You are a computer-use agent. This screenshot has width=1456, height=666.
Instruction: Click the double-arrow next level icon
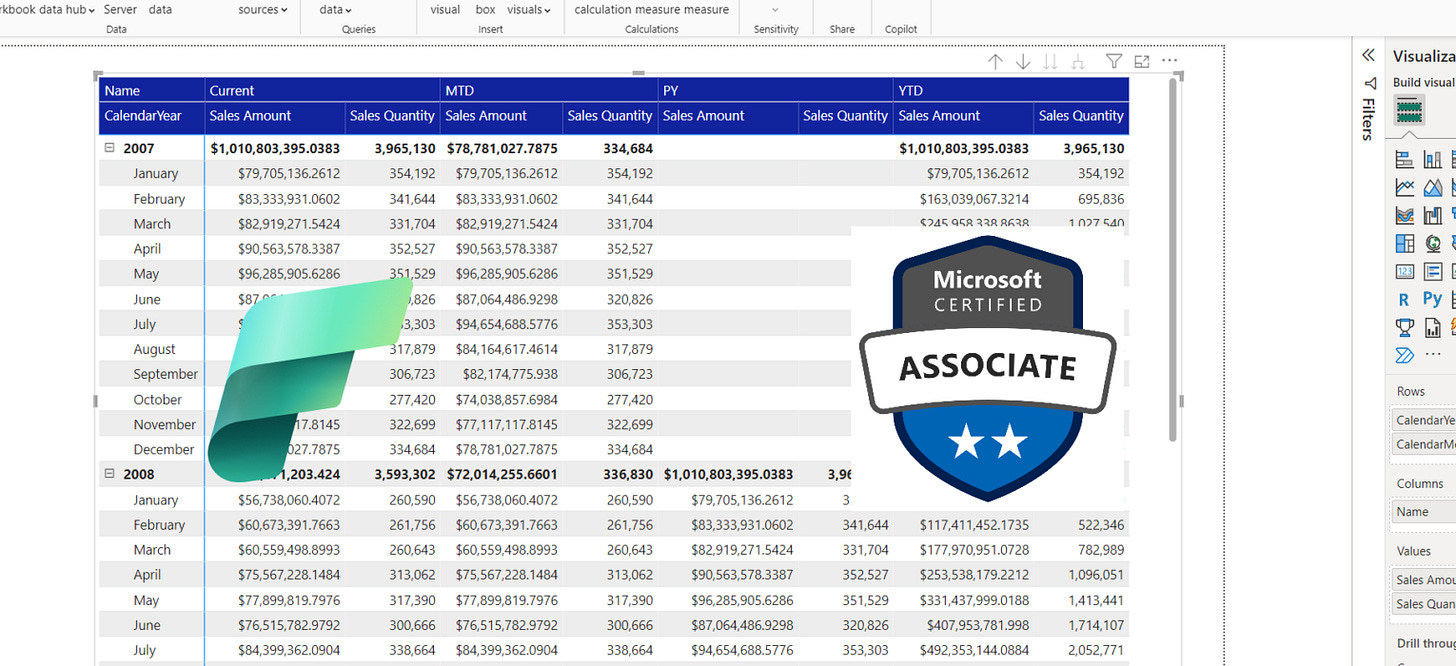pos(1050,62)
